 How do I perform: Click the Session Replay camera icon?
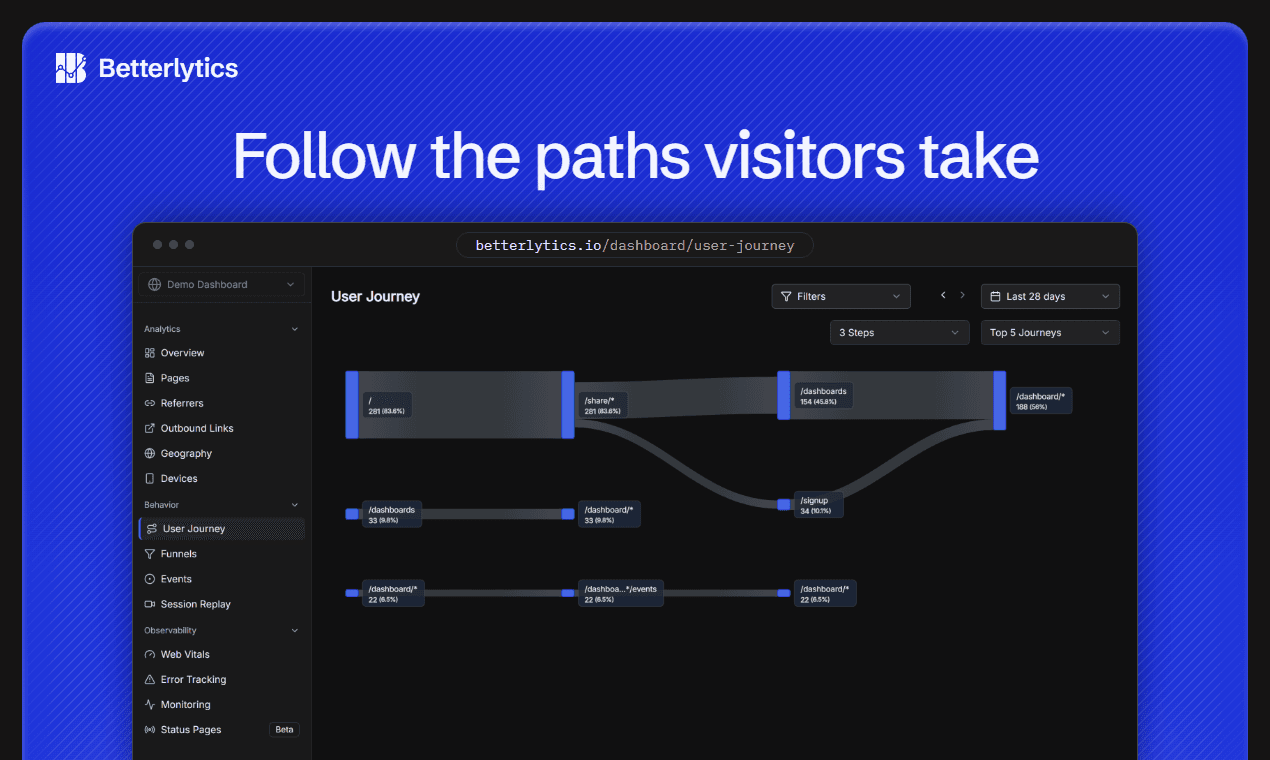point(150,604)
